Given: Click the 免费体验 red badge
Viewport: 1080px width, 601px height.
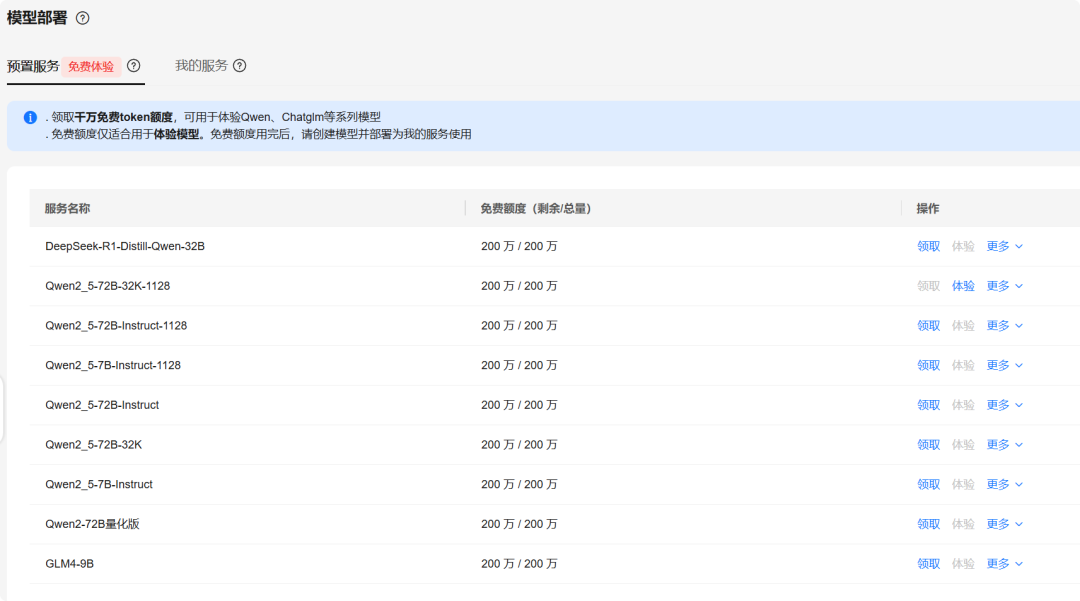Looking at the screenshot, I should point(91,66).
